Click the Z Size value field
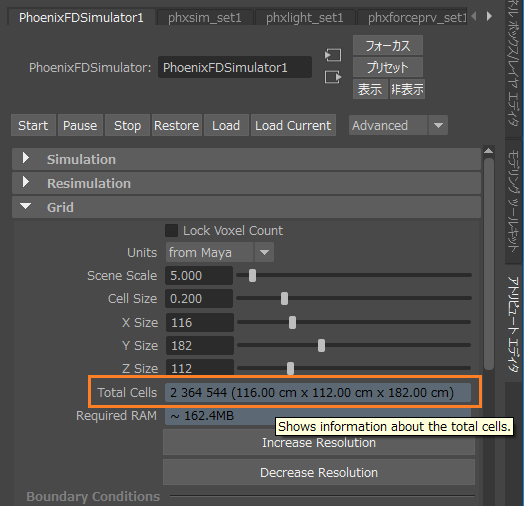Viewport: 524px width, 506px height. (x=200, y=368)
